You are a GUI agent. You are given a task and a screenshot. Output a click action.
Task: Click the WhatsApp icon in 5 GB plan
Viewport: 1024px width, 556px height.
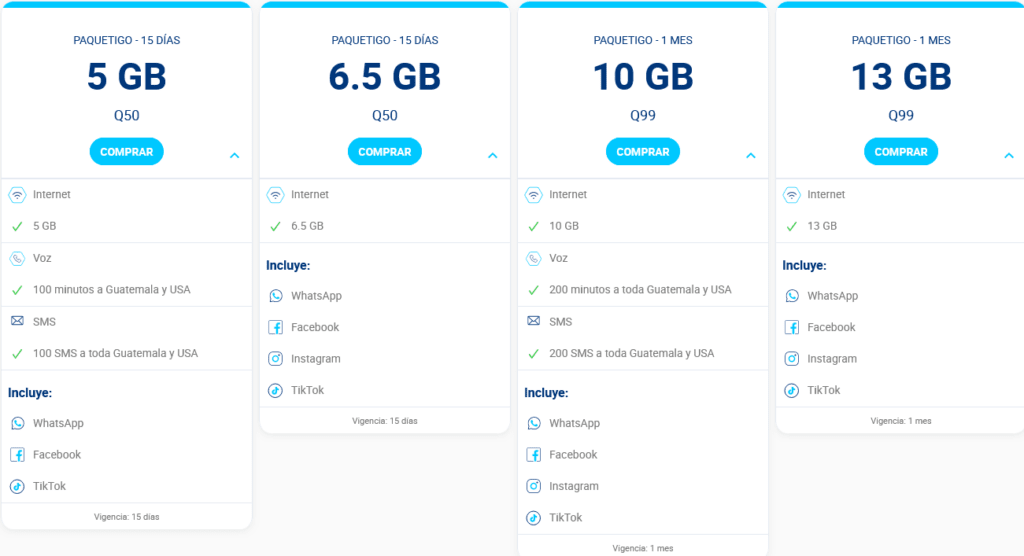17,423
